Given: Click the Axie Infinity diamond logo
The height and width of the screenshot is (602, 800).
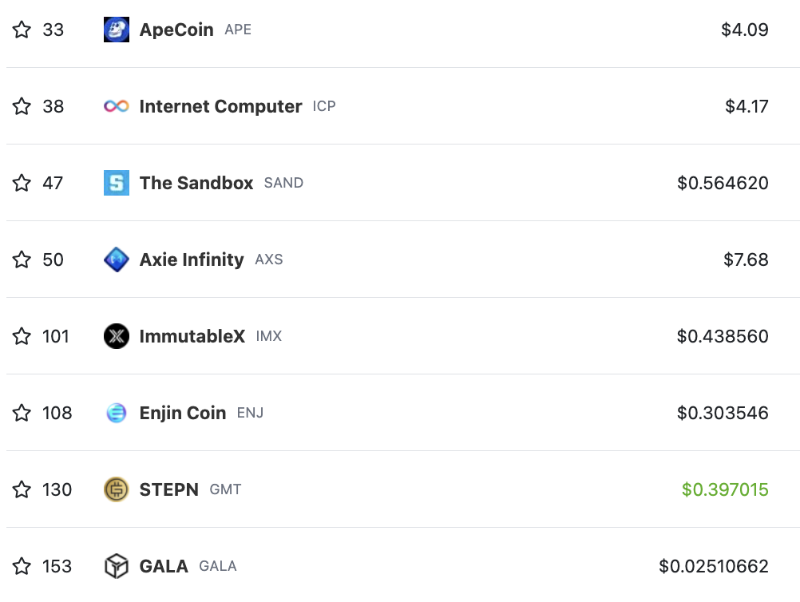Looking at the screenshot, I should 116,259.
